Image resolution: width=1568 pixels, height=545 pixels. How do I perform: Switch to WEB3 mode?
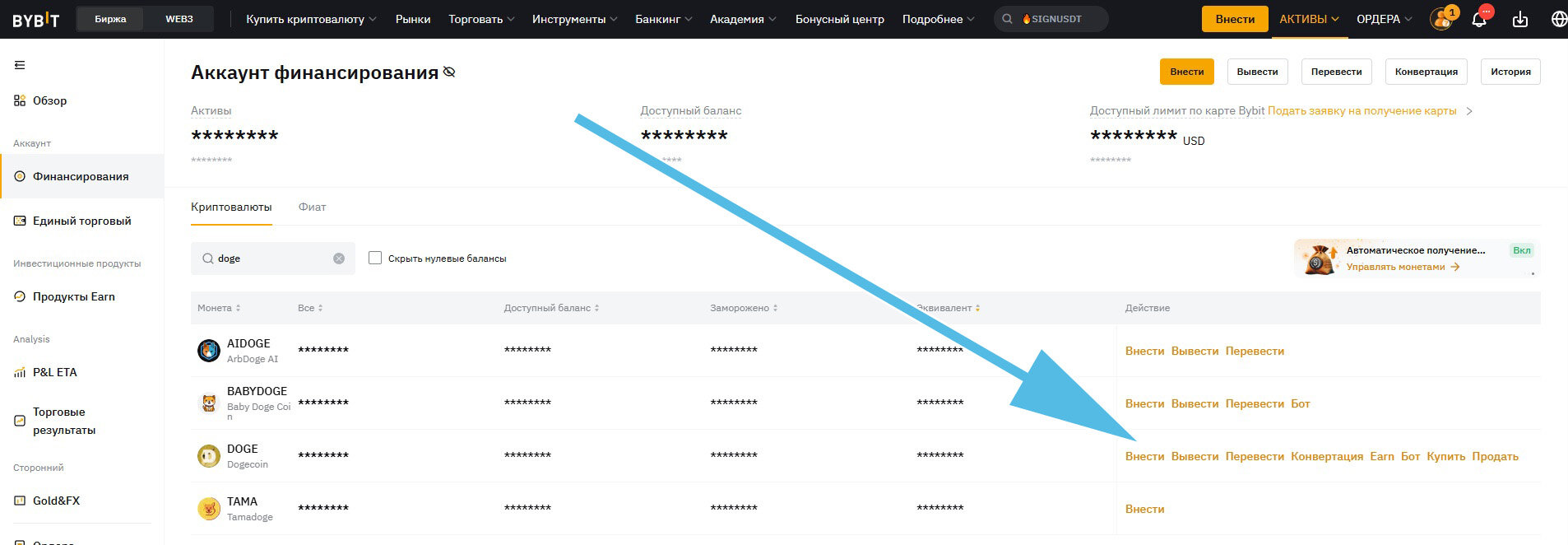click(x=179, y=19)
